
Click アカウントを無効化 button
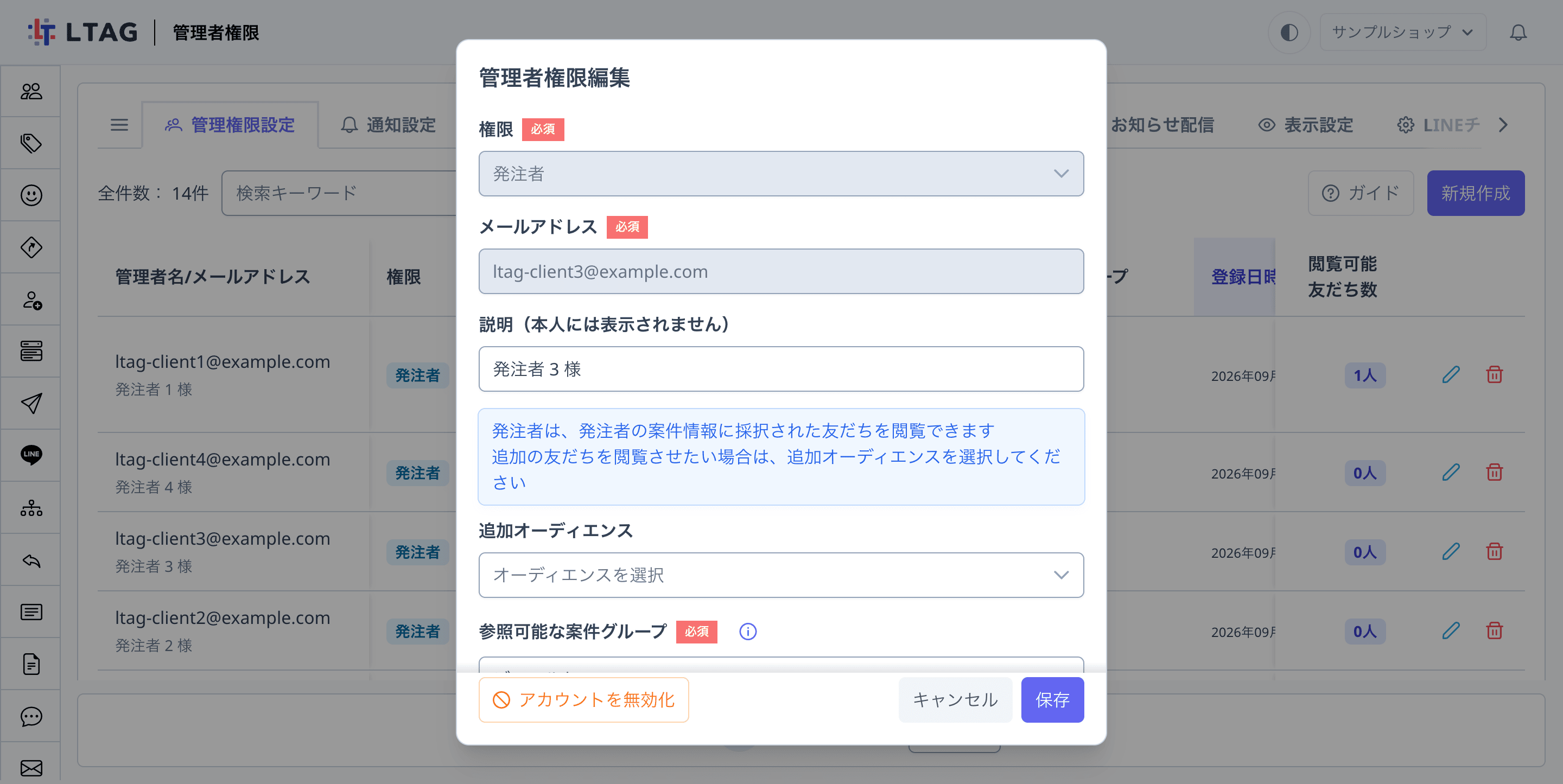point(584,700)
